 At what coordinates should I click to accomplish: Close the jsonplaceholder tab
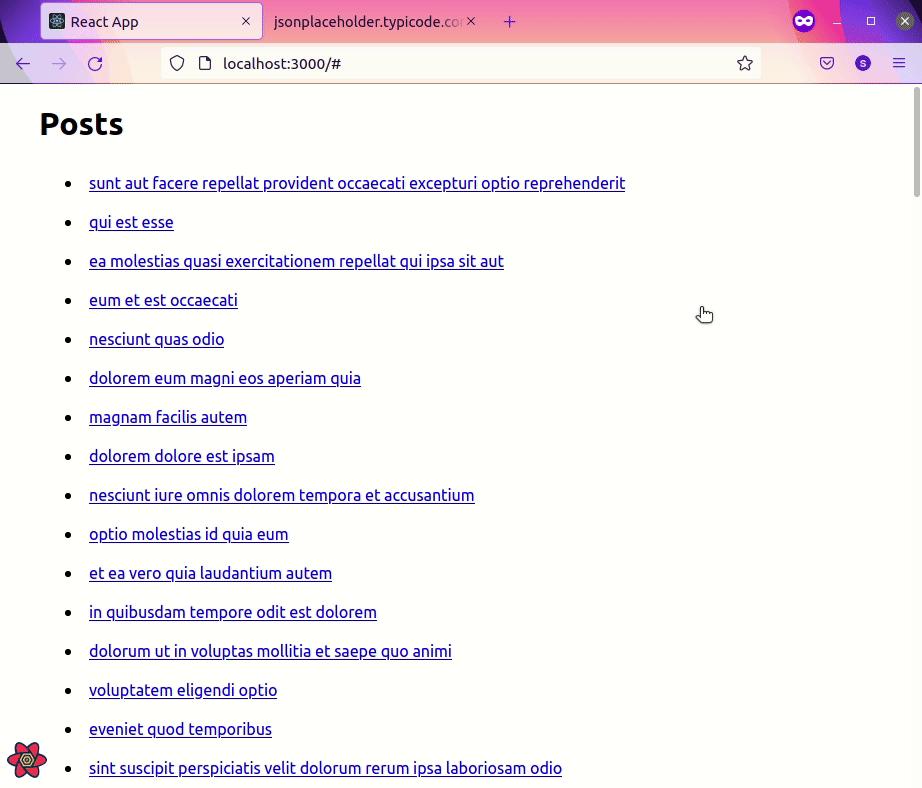pos(471,22)
